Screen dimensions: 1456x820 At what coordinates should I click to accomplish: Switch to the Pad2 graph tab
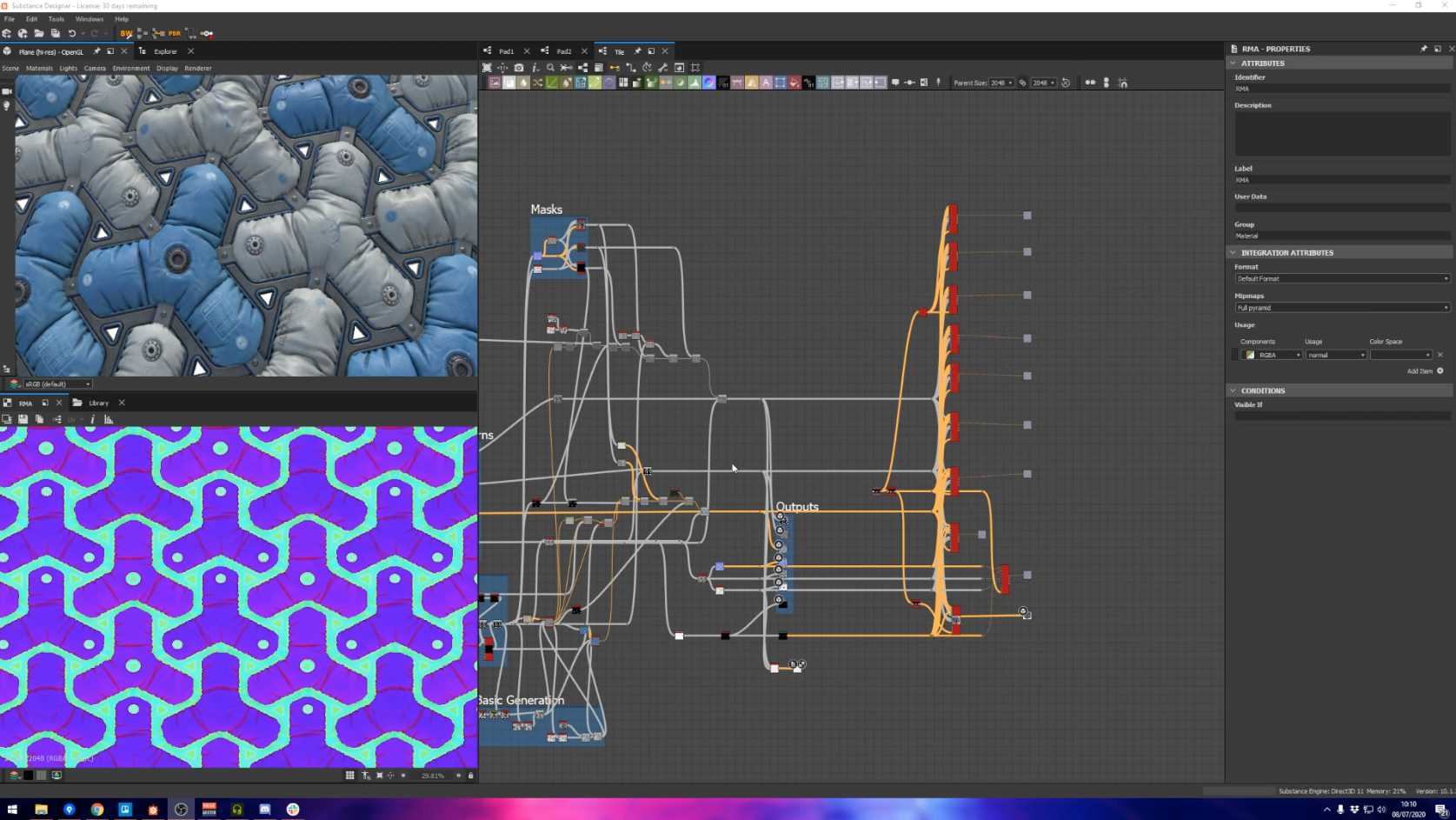pyautogui.click(x=564, y=51)
